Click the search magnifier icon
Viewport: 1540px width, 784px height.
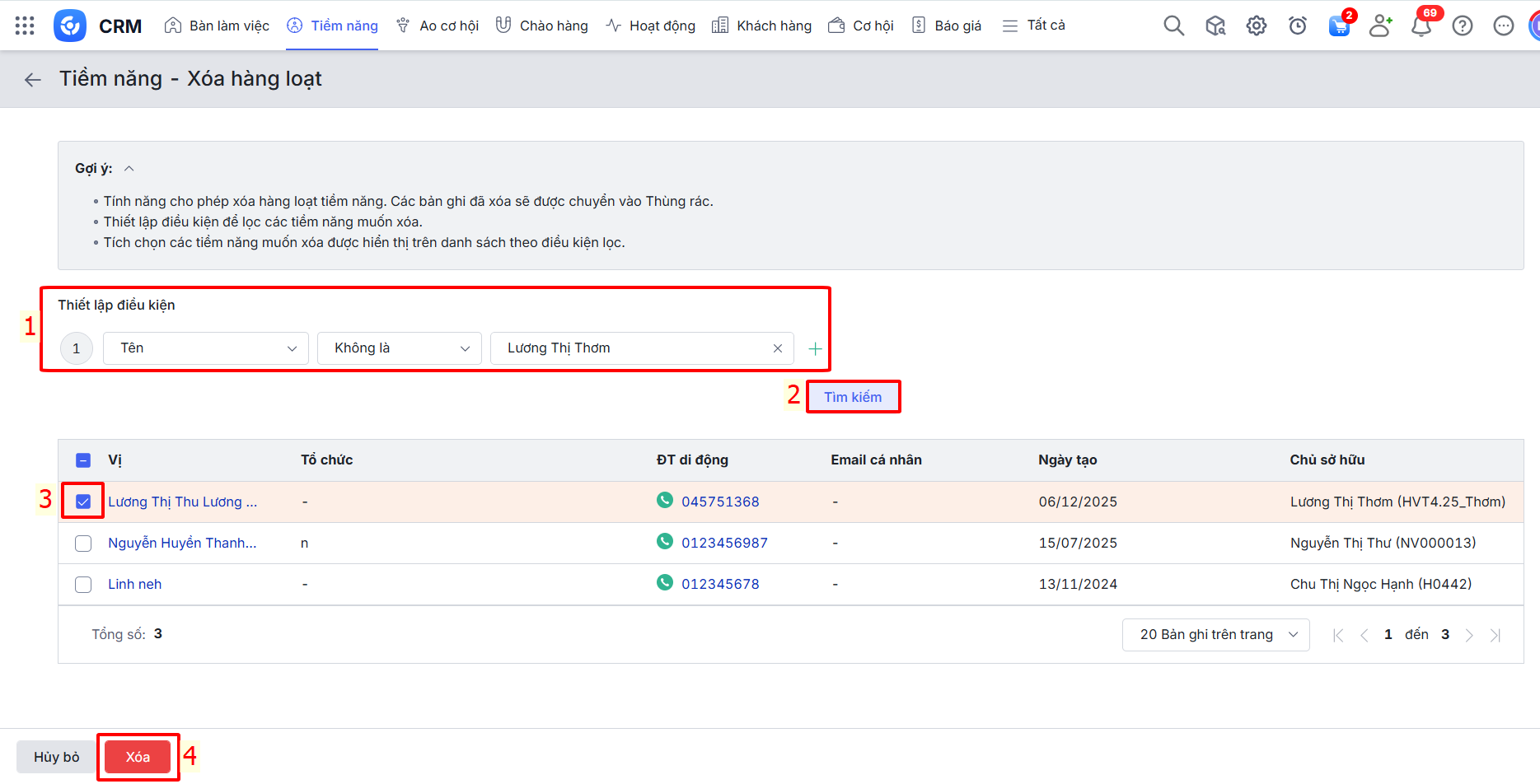click(x=1173, y=26)
